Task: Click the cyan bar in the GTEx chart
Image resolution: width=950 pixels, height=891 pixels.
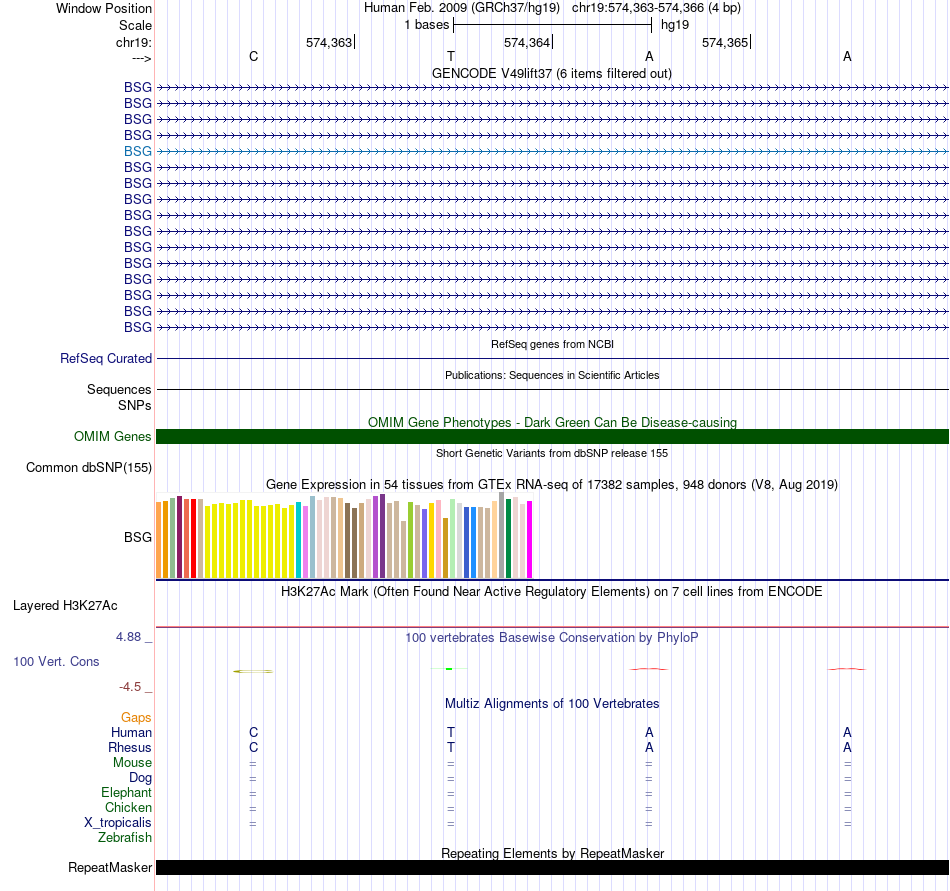Action: point(299,540)
